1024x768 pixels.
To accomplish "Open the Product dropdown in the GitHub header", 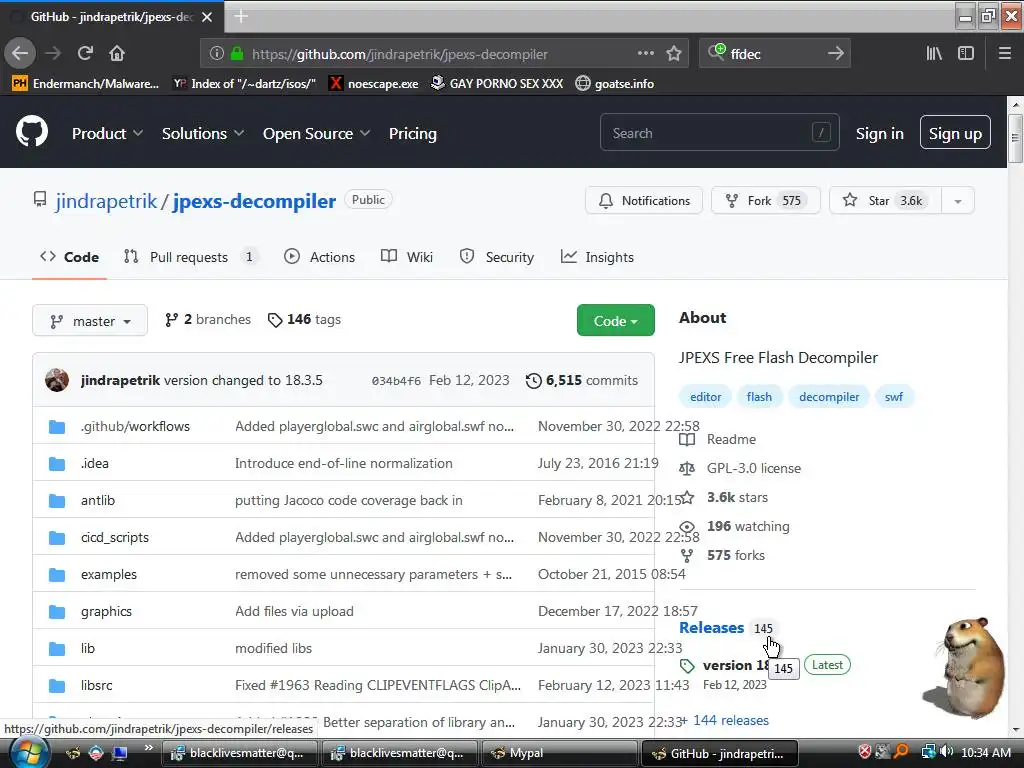I will [107, 133].
